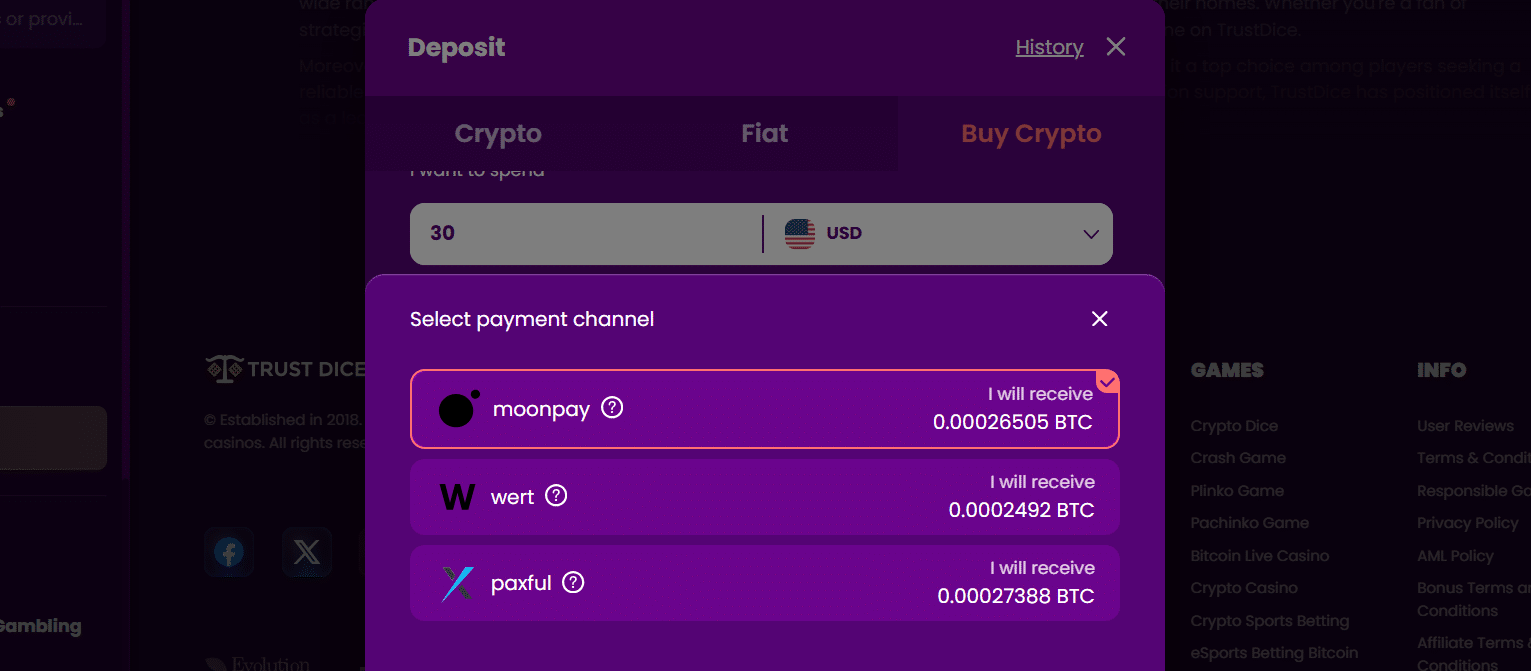Click the Facebook social icon
1531x671 pixels.
coord(229,551)
